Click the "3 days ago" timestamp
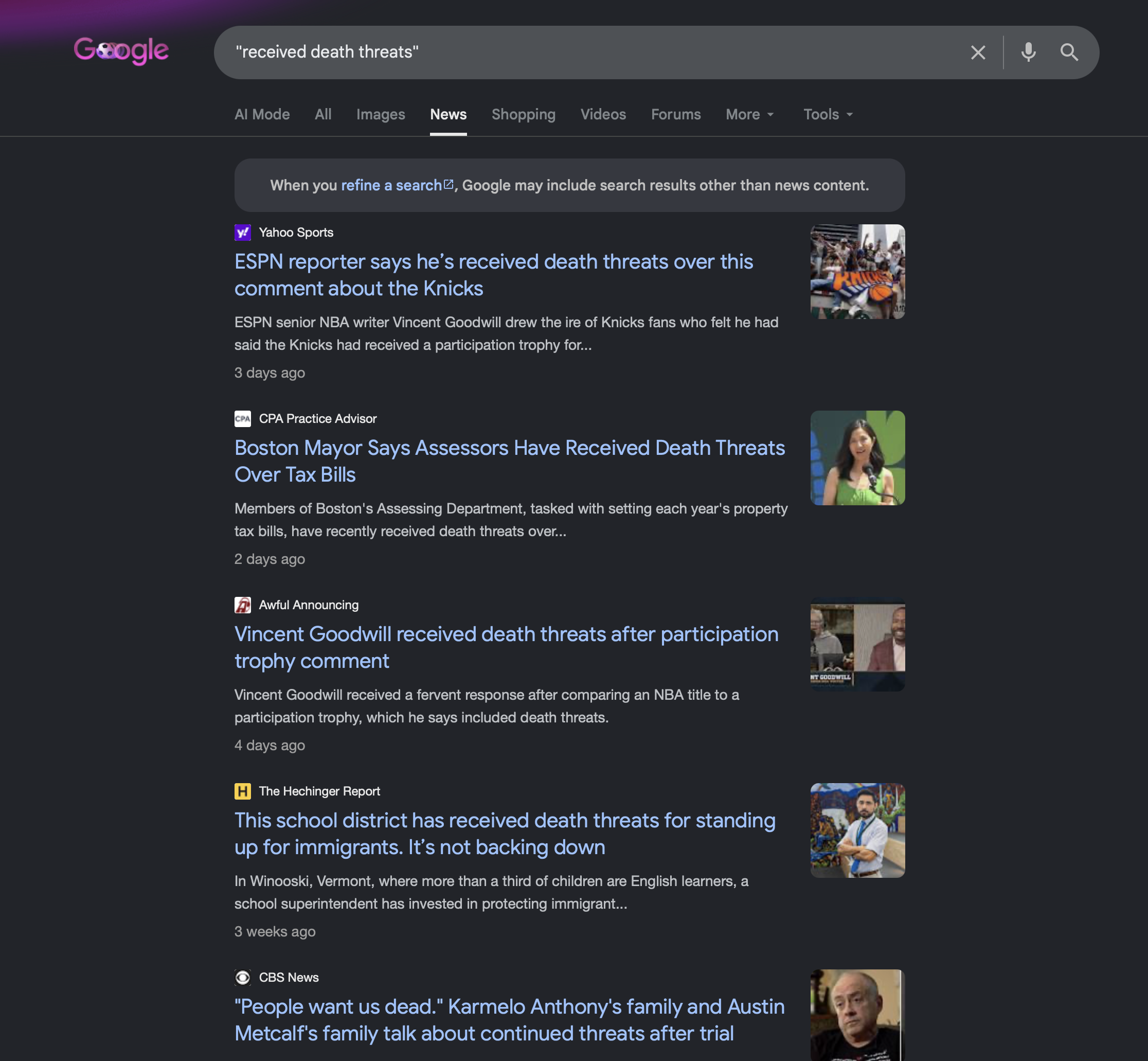Screen dimensions: 1148x1061 [270, 373]
